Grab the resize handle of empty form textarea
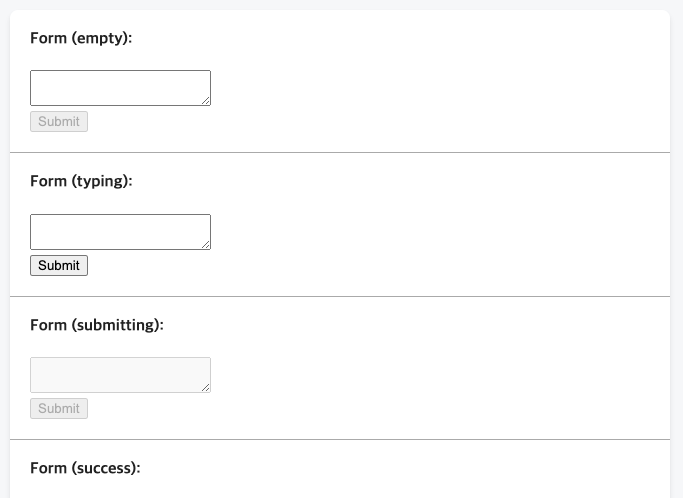The width and height of the screenshot is (683, 498). [x=206, y=101]
